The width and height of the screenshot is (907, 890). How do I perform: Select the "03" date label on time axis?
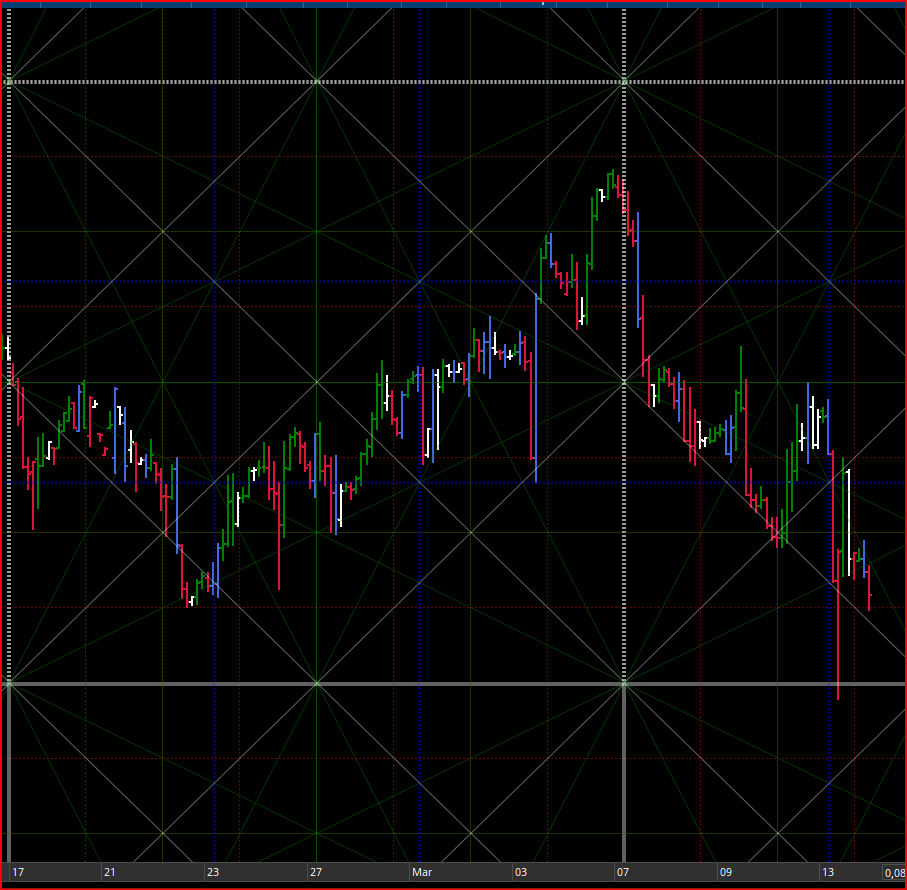(x=521, y=872)
